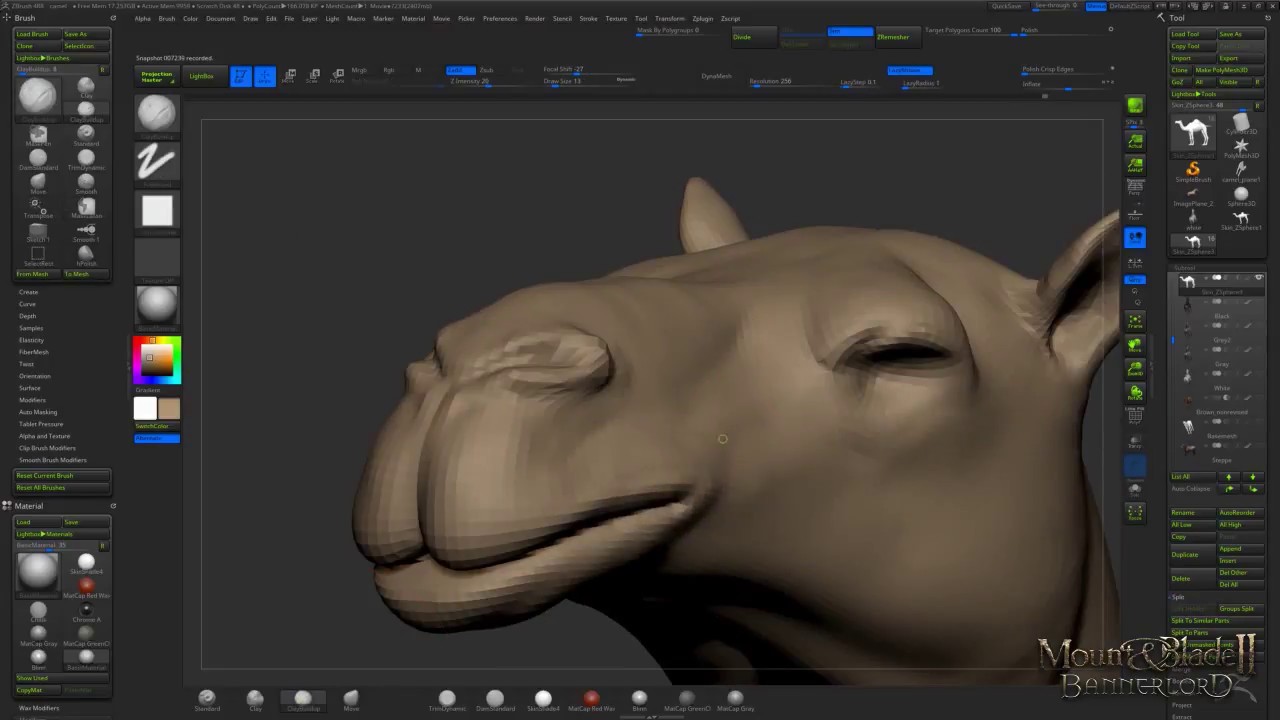This screenshot has width=1280, height=720.
Task: Select the Cylinder3D tool
Action: point(1241,123)
